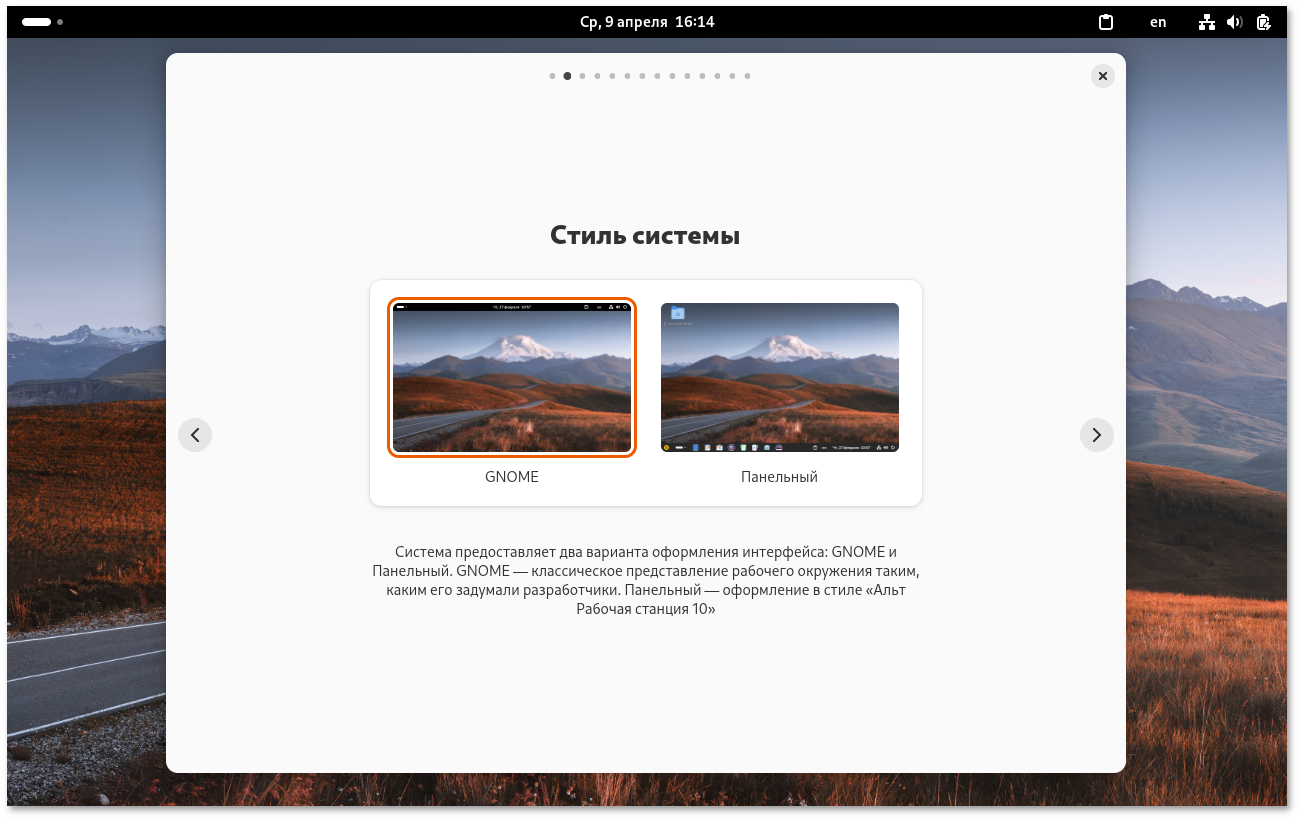This screenshot has height=820, width=1300.
Task: Open the 'en' keyboard layout indicator
Action: tap(1157, 21)
